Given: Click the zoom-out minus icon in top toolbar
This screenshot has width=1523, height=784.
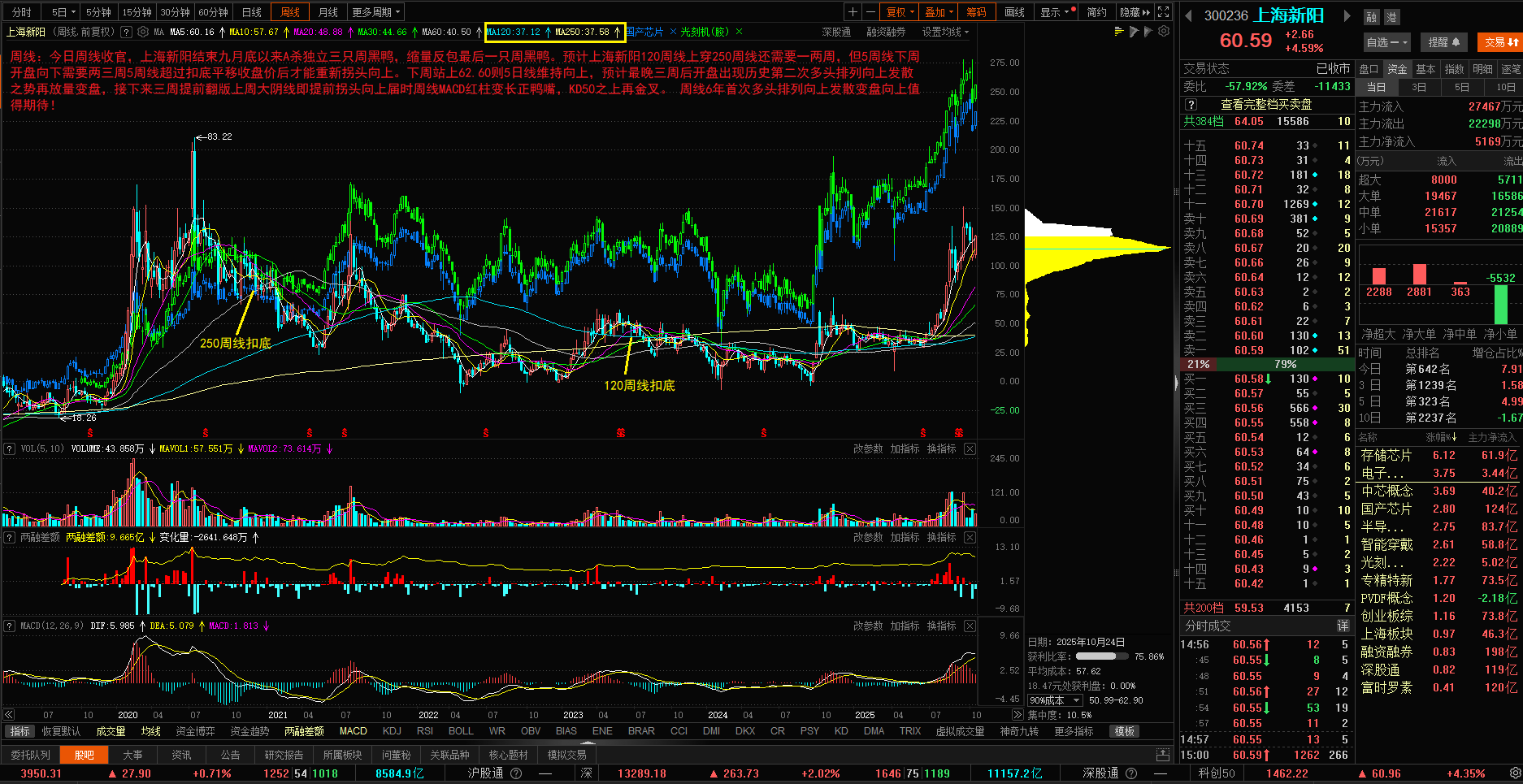Looking at the screenshot, I should tap(870, 12).
